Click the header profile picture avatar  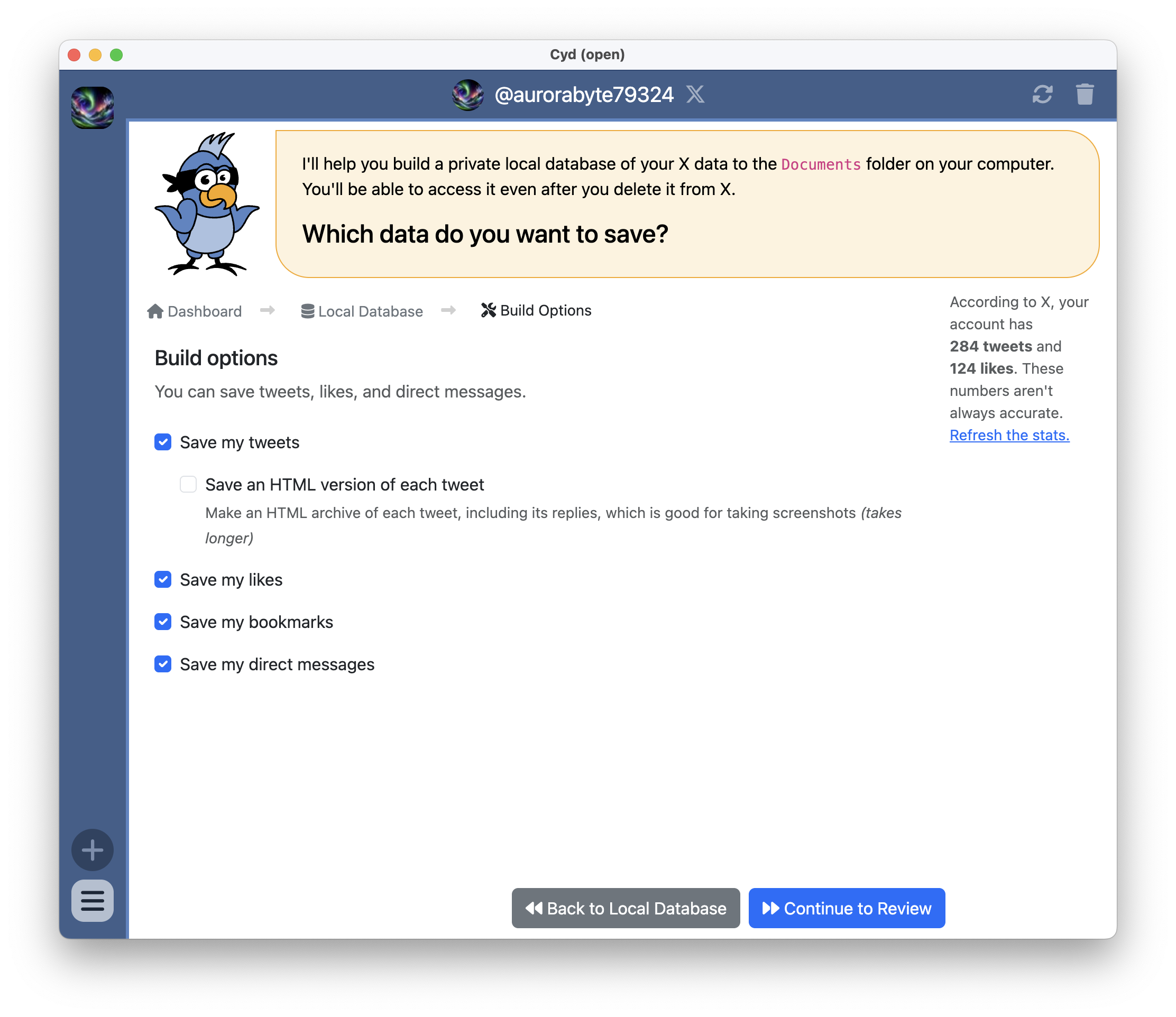point(467,95)
